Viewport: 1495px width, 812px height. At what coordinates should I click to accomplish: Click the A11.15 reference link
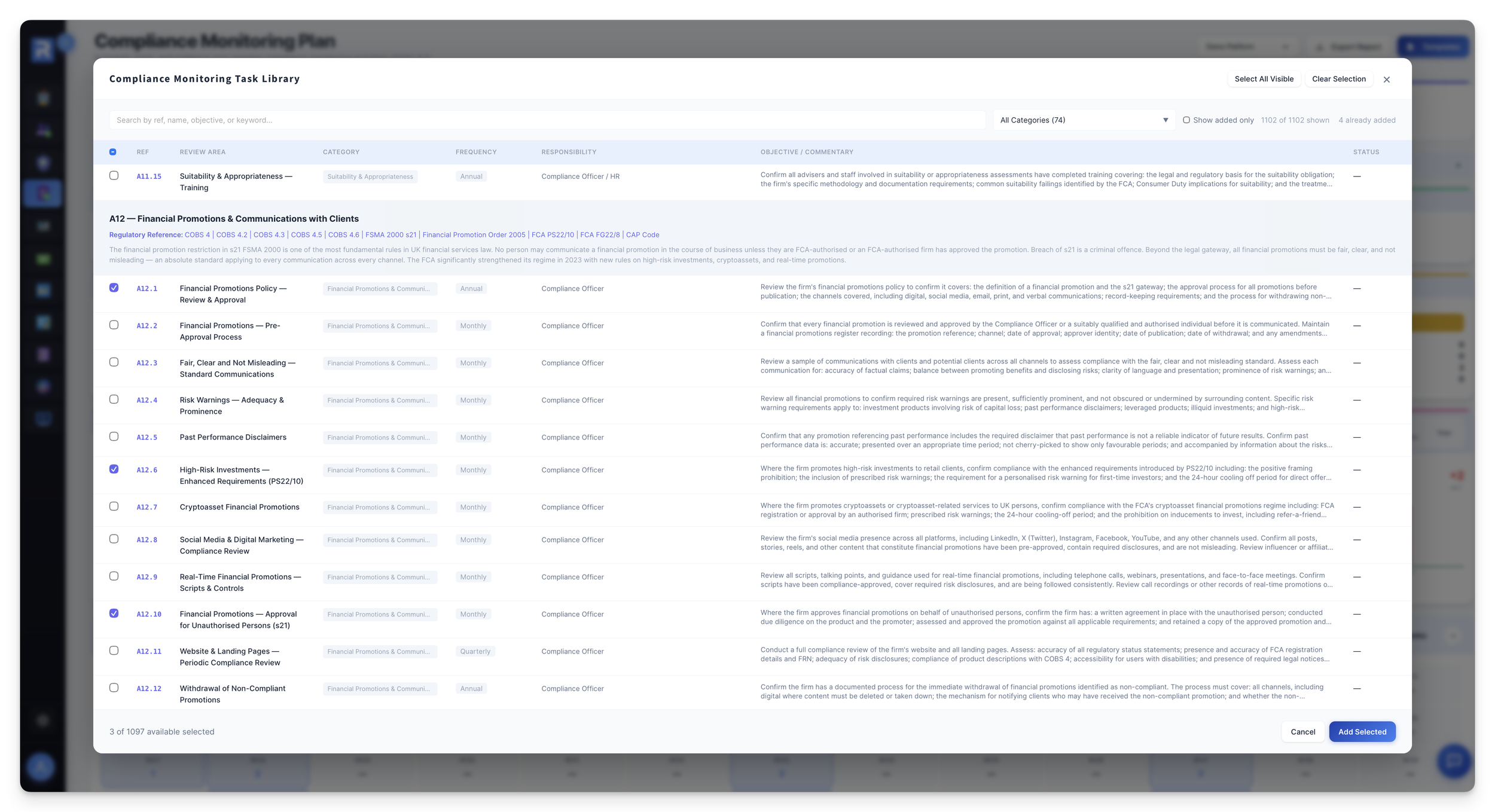148,176
